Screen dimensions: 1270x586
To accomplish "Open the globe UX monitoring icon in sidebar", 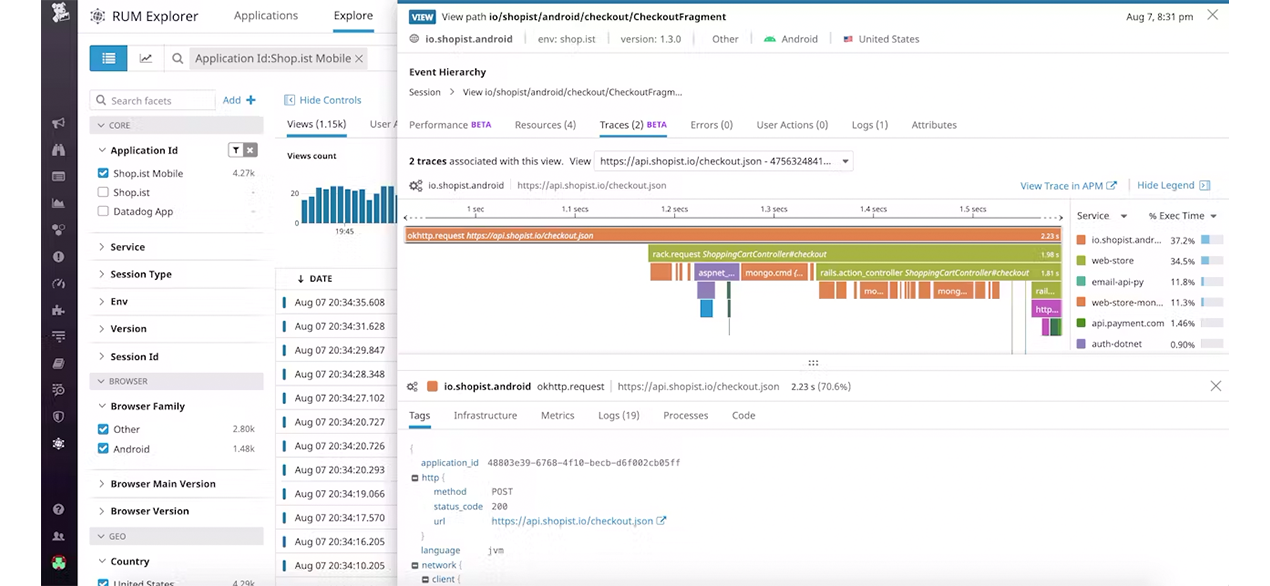I will coord(59,443).
